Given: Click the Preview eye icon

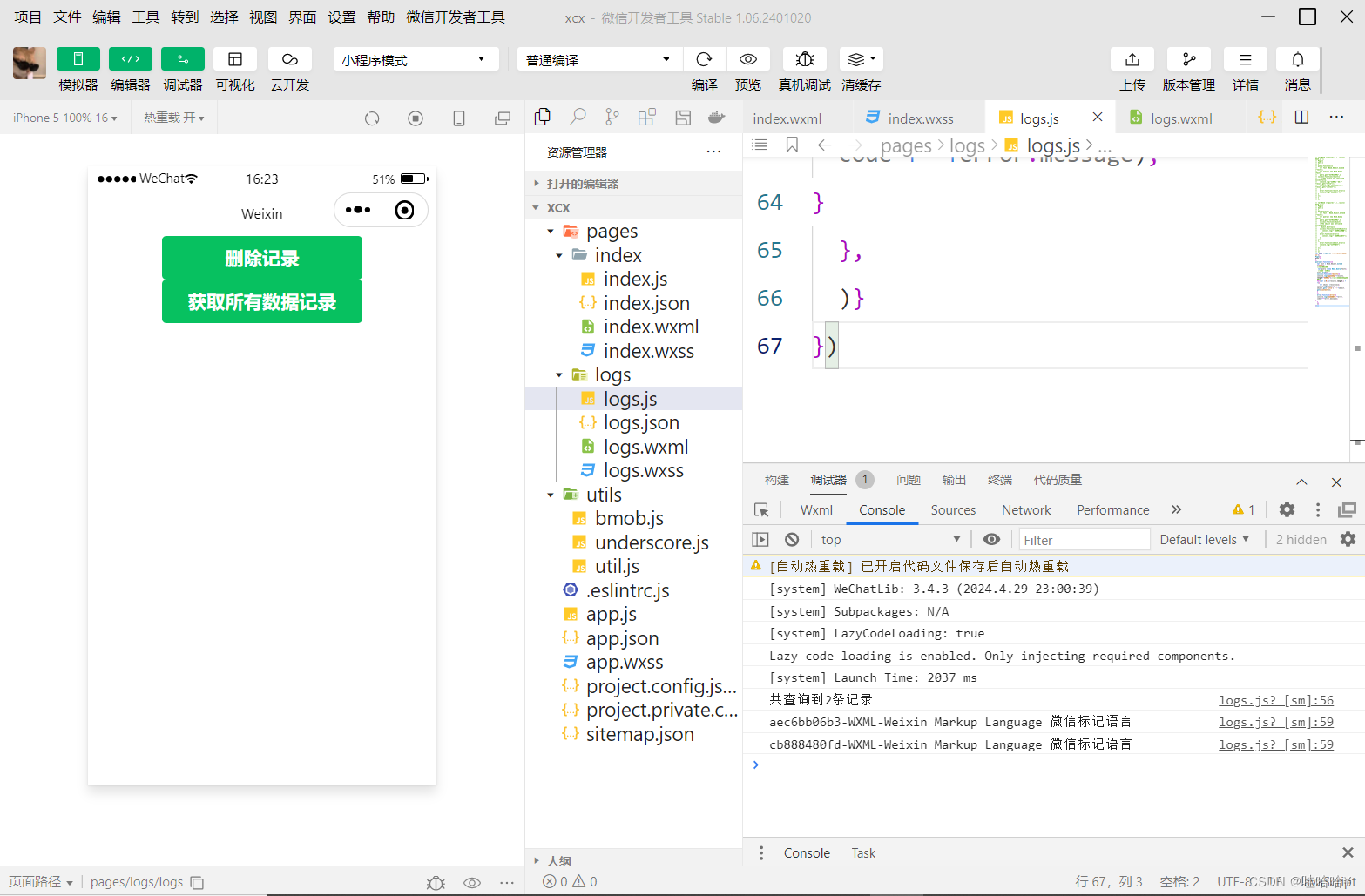Looking at the screenshot, I should pyautogui.click(x=748, y=59).
